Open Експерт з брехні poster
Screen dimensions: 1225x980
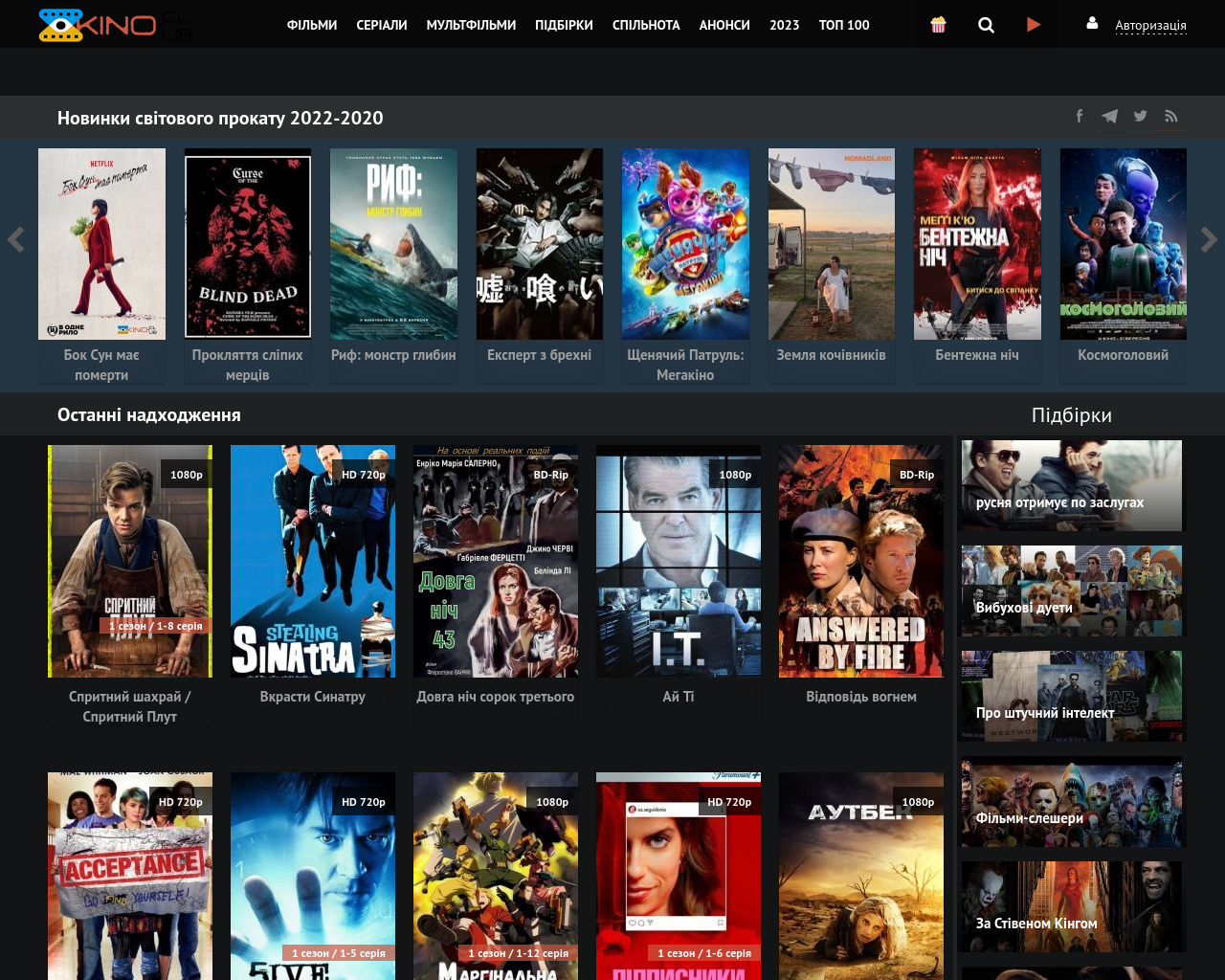pos(540,244)
